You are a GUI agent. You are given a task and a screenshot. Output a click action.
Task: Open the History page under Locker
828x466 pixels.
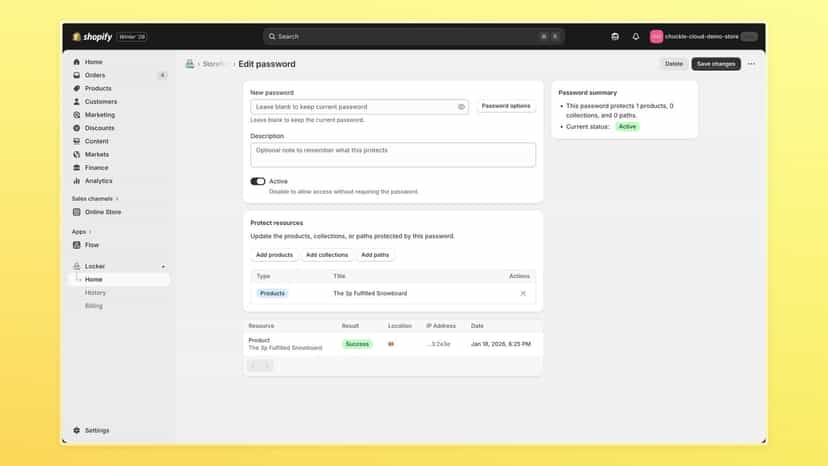tap(96, 293)
